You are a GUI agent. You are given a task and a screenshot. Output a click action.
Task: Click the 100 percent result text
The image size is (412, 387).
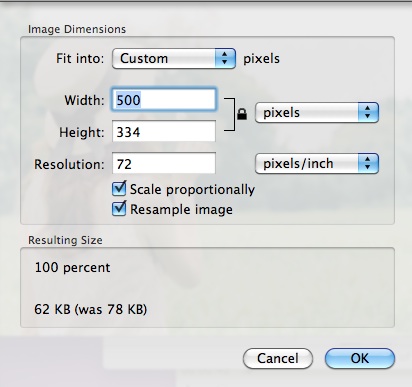[x=72, y=268]
